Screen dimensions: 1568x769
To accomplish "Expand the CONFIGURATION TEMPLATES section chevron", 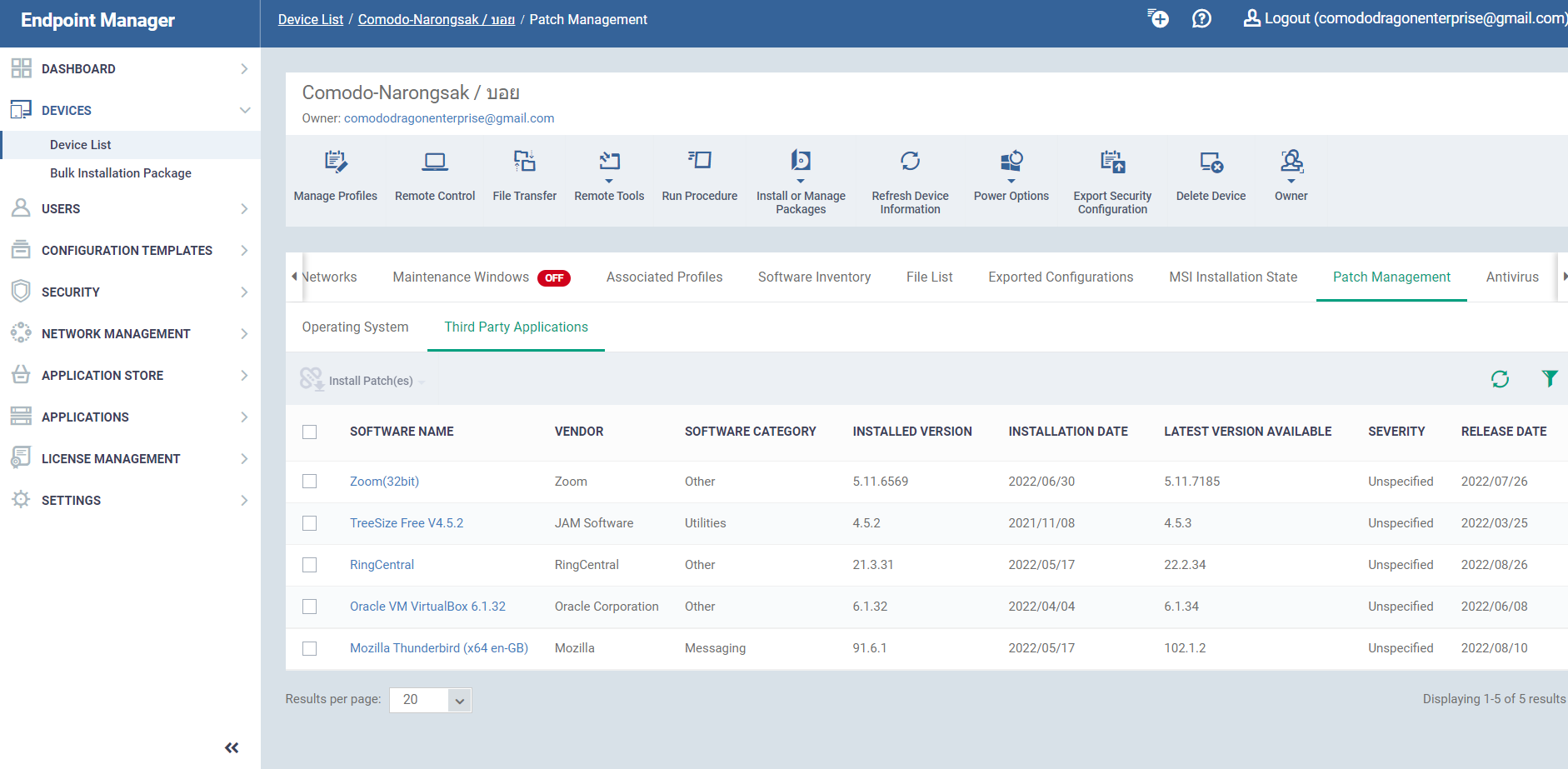I will click(244, 250).
